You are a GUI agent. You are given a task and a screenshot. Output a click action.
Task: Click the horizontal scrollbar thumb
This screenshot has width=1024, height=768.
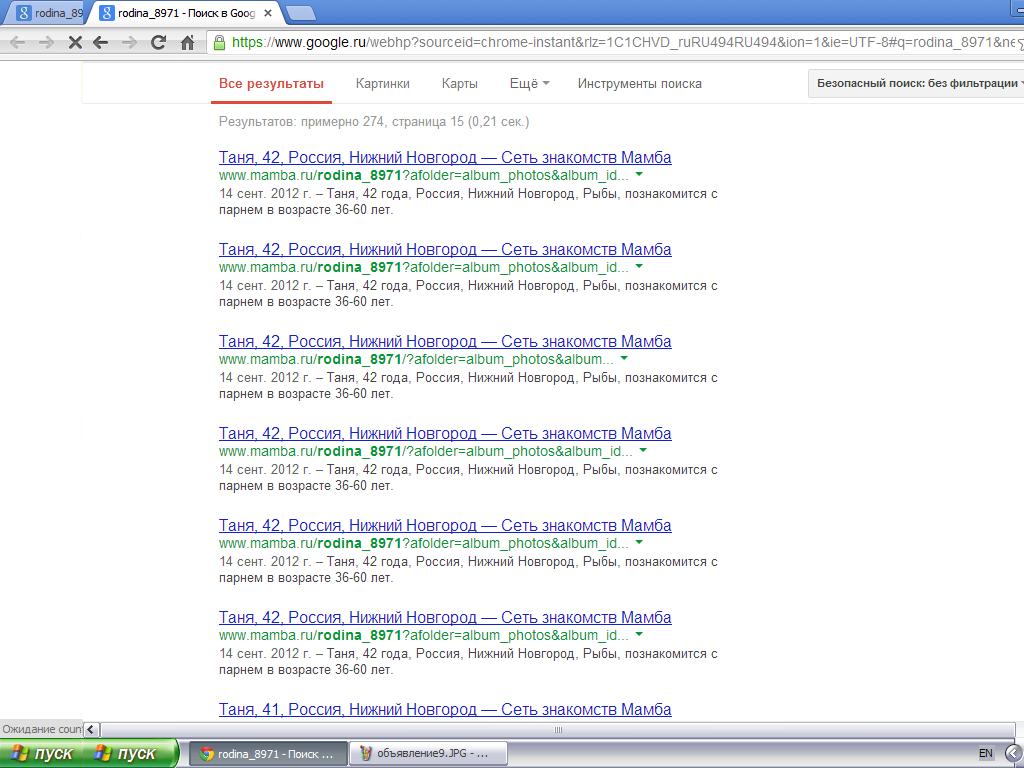pyautogui.click(x=557, y=729)
